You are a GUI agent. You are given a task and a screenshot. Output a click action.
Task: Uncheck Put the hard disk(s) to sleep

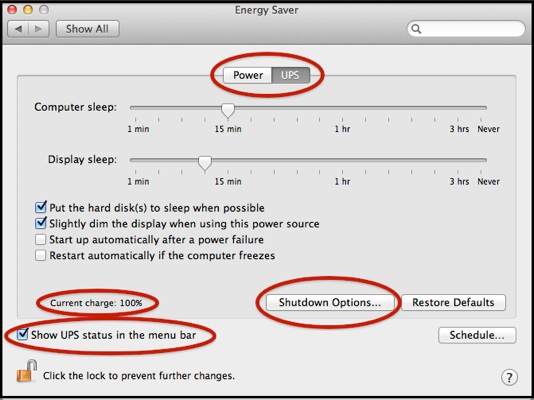[41, 207]
